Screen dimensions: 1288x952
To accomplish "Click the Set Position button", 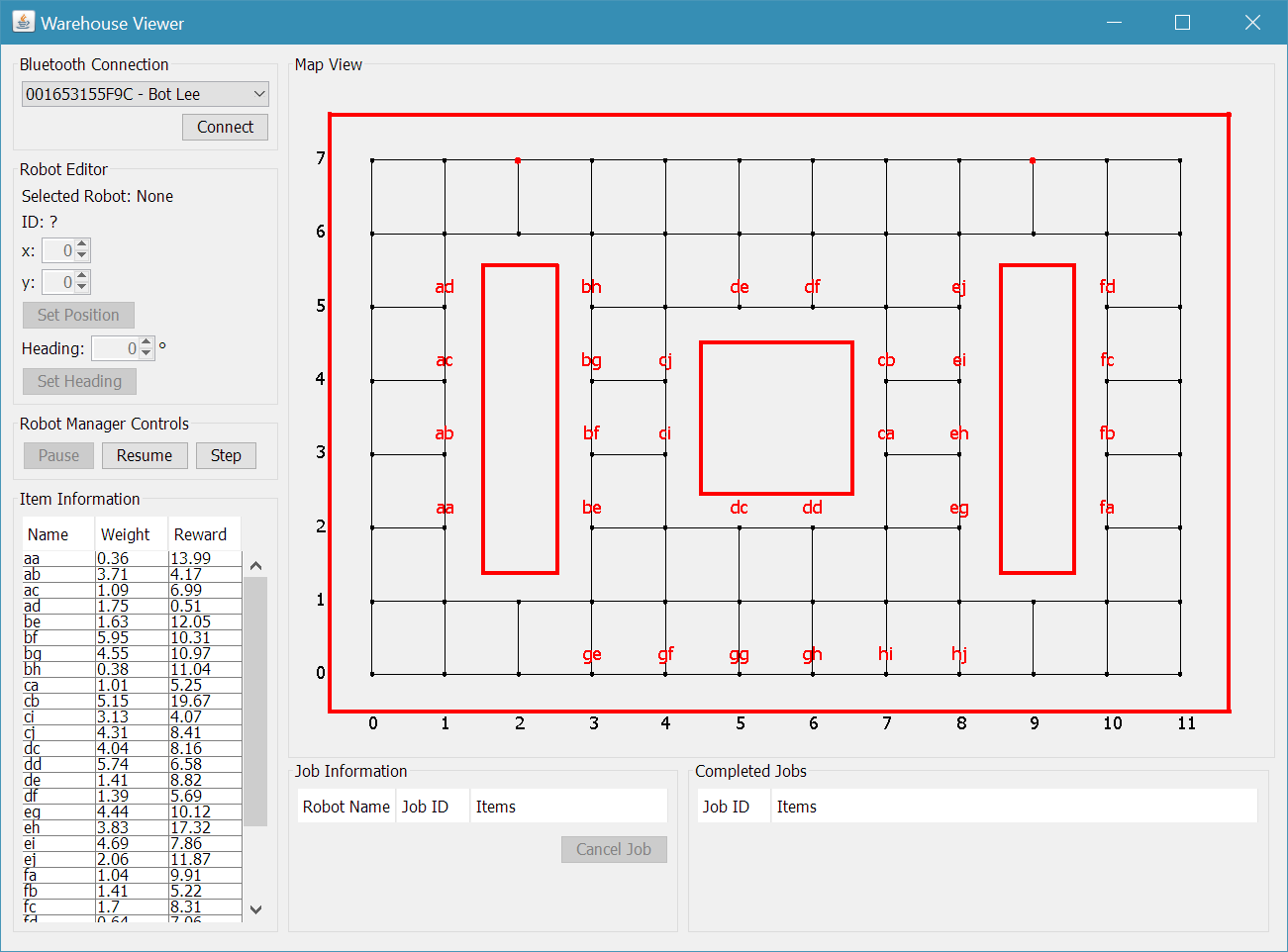I will (77, 315).
